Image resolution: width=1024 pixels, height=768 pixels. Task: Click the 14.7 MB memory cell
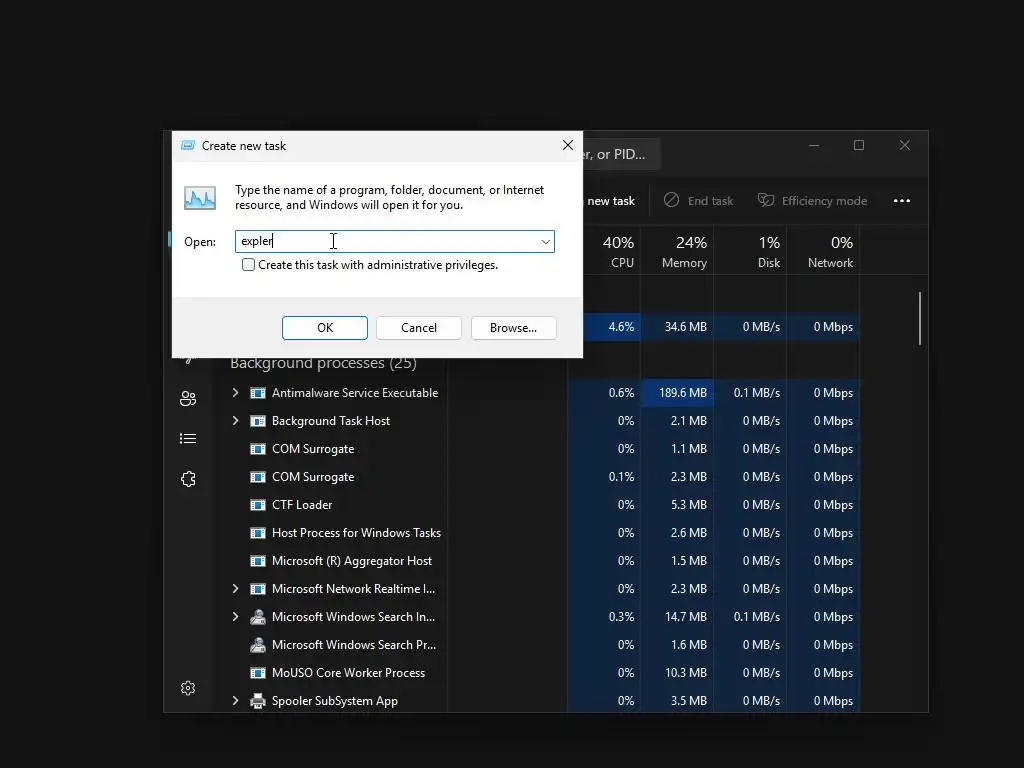pos(677,616)
